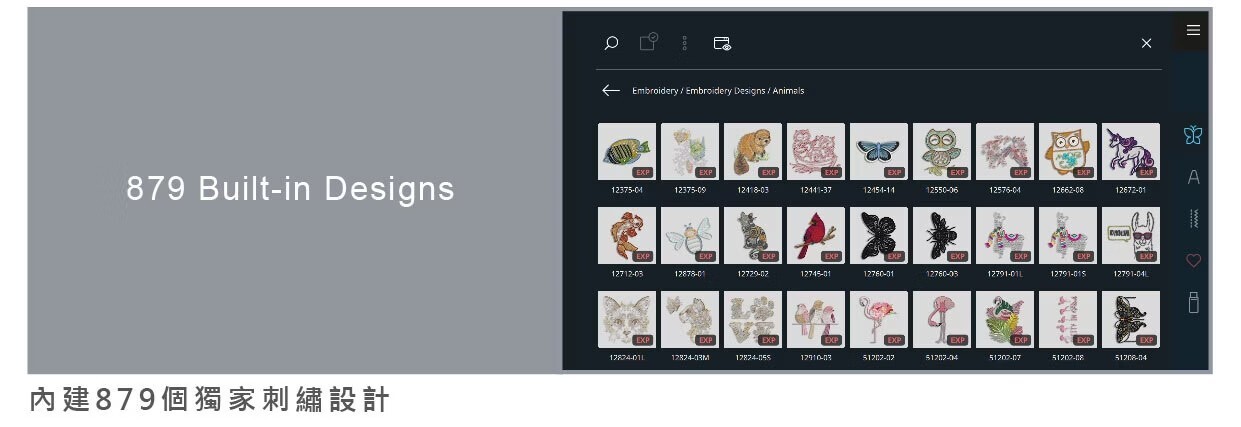Close the file manager with X
This screenshot has width=1241, height=427.
click(1146, 43)
